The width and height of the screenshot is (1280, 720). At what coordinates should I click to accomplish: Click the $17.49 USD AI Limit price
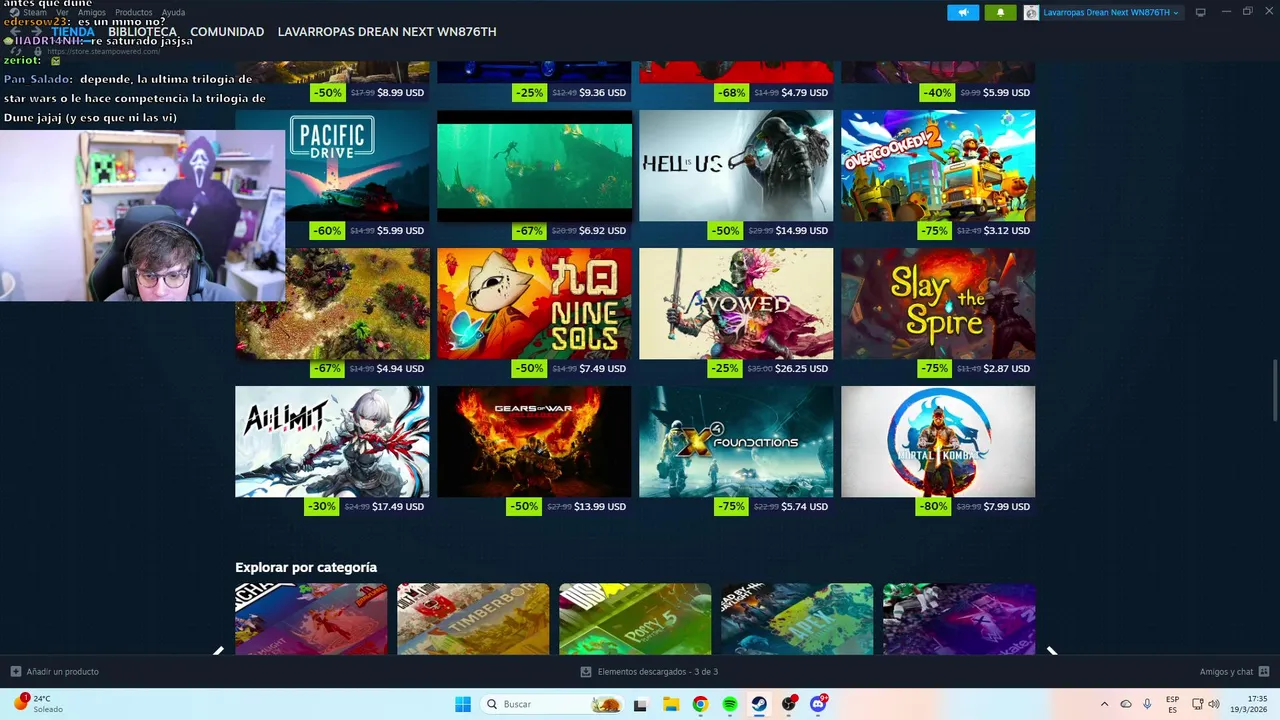(x=398, y=507)
